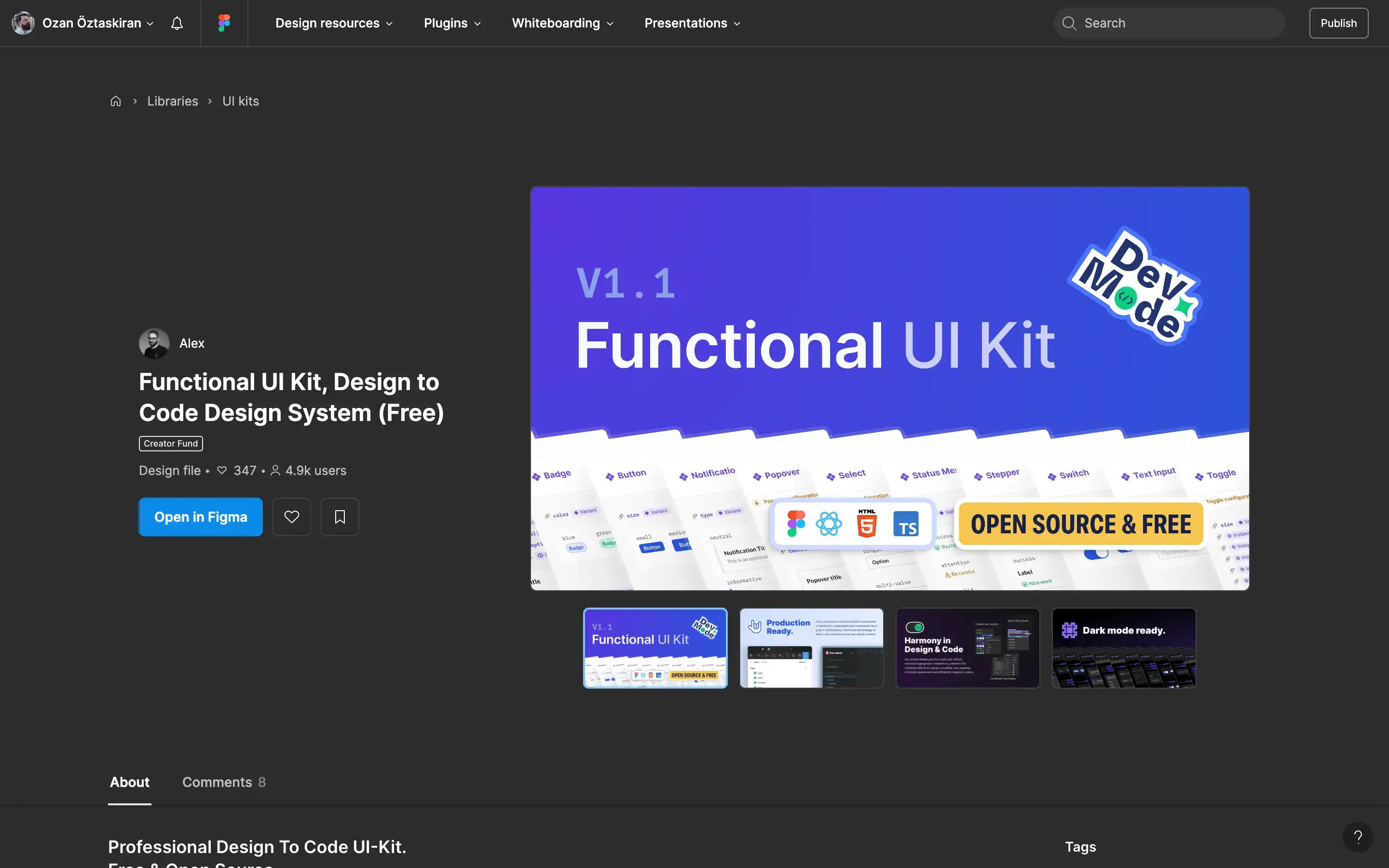Click the home breadcrumb icon
The width and height of the screenshot is (1389, 868).
click(115, 101)
